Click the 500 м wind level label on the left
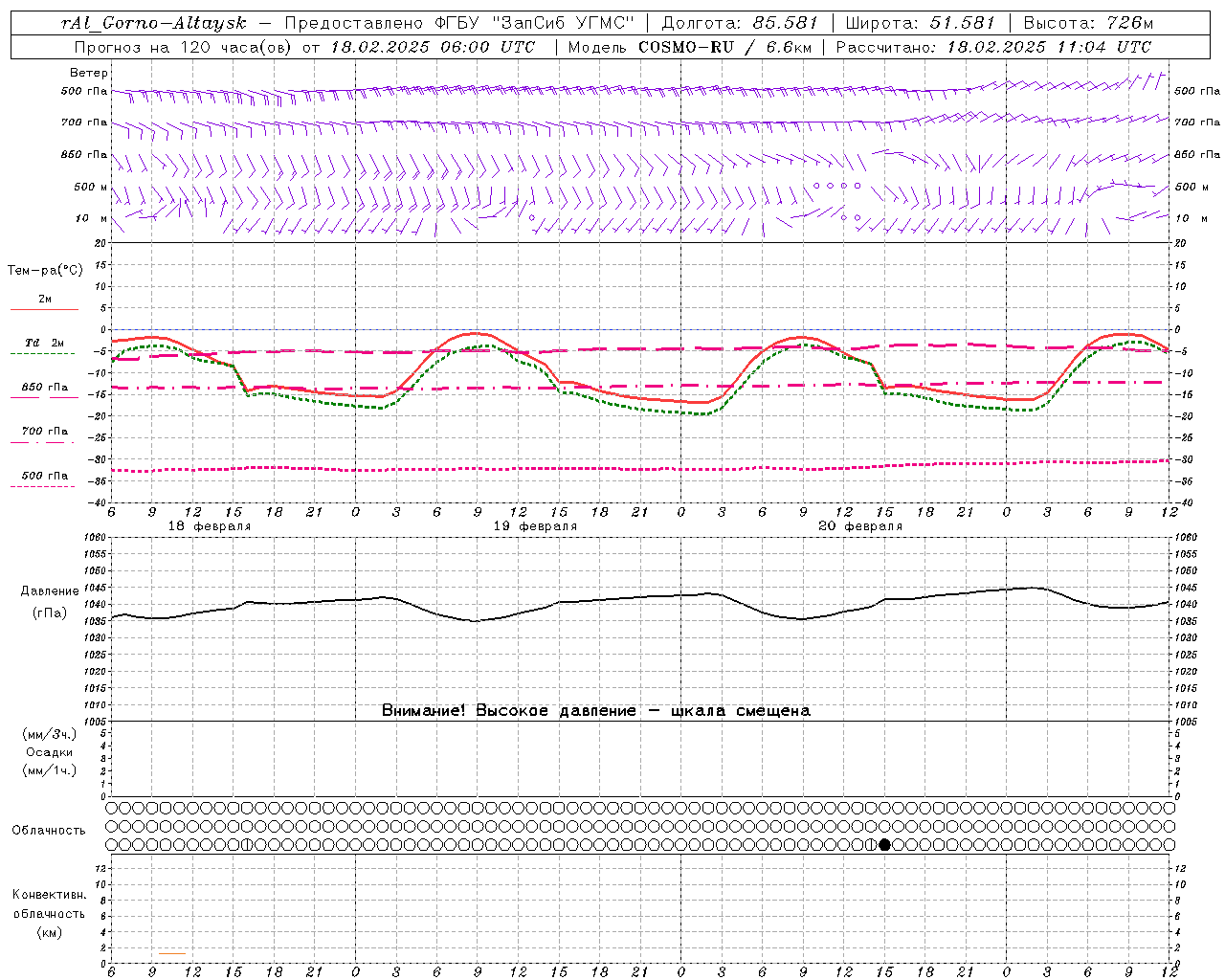This screenshot has width=1225, height=980. tap(91, 187)
